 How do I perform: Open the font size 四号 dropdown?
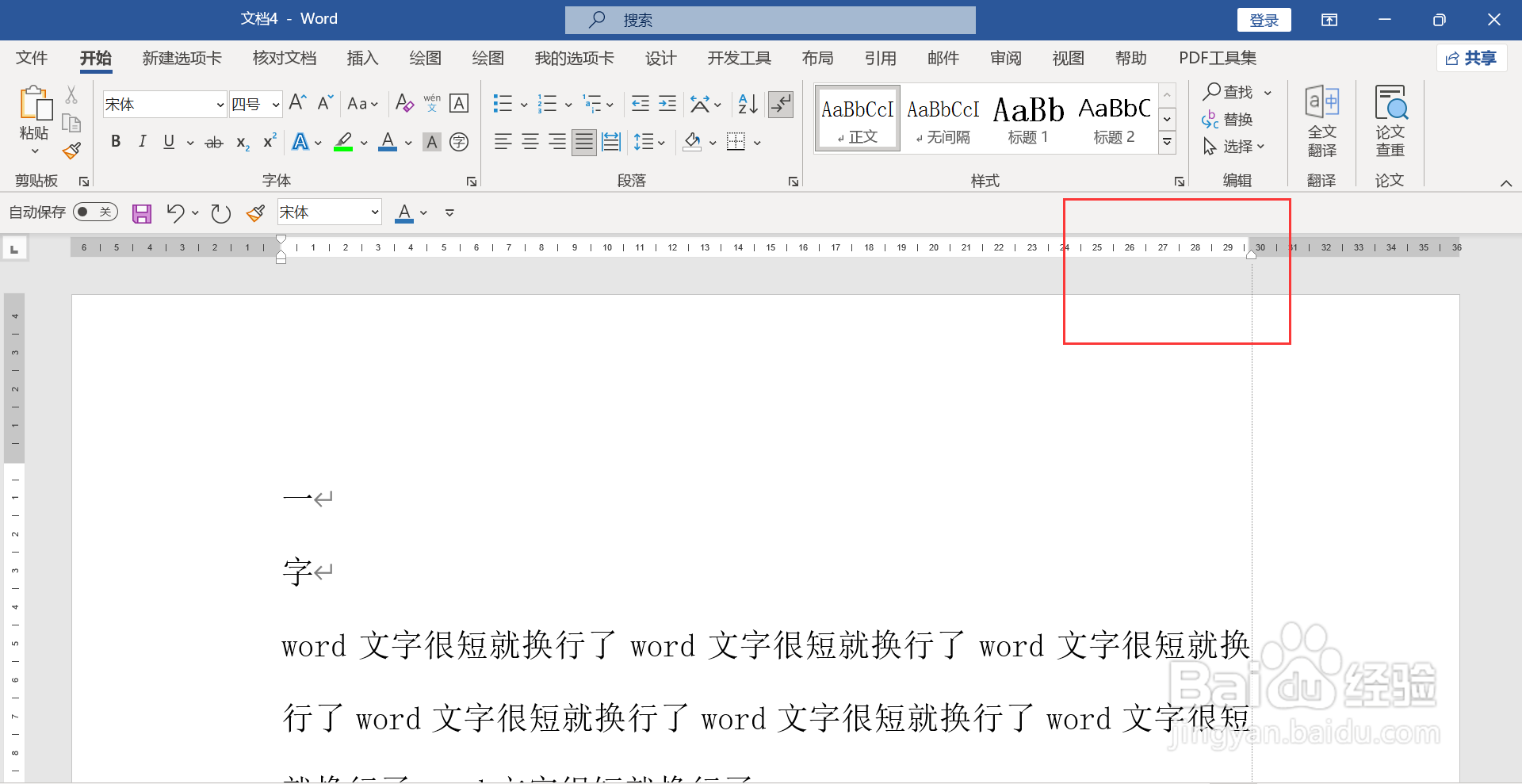coord(275,105)
